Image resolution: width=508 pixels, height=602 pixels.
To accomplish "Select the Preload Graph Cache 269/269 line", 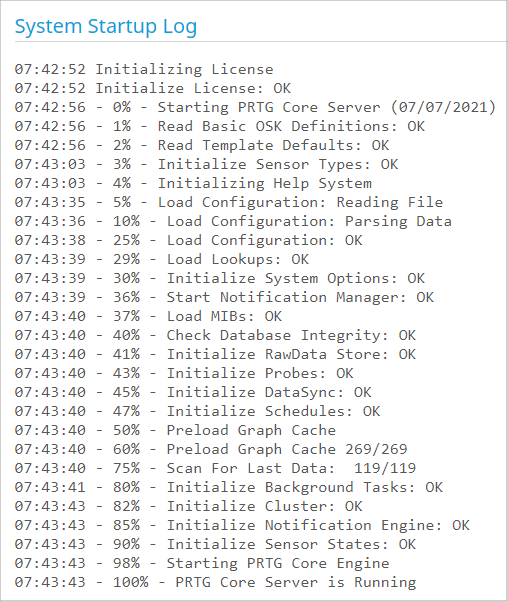I will click(211, 450).
